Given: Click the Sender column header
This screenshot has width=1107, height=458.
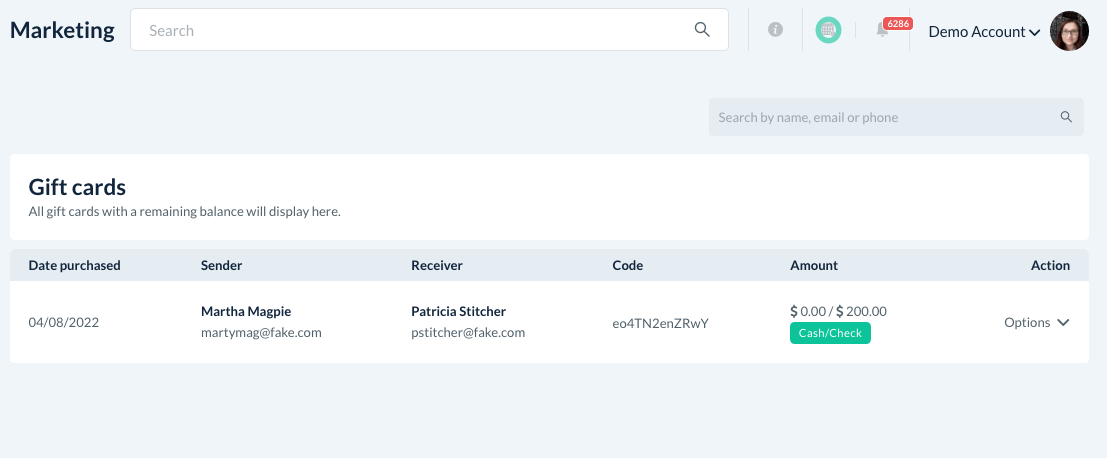Looking at the screenshot, I should (222, 265).
